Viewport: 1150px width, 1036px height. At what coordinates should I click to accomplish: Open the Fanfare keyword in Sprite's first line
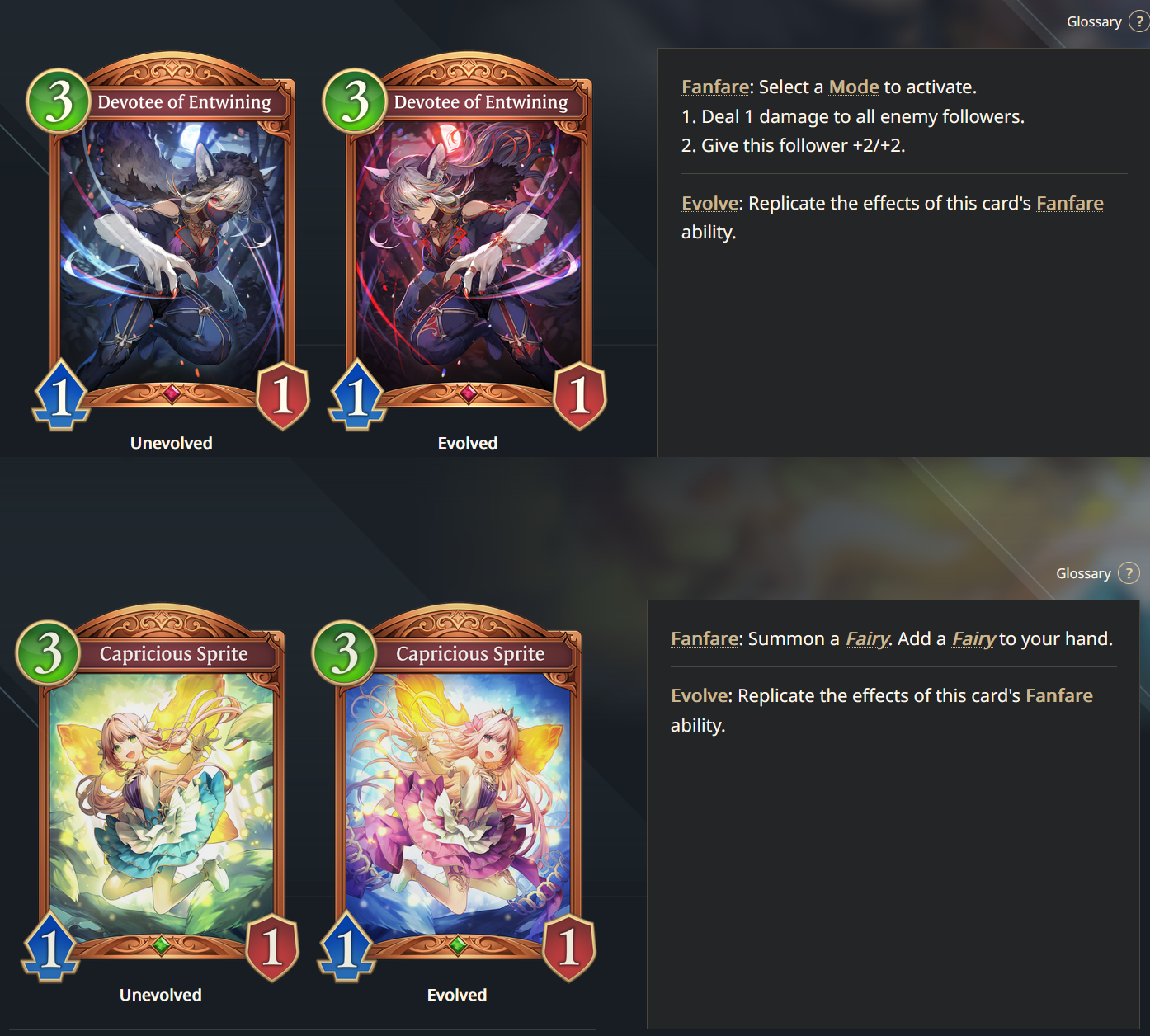pyautogui.click(x=705, y=638)
